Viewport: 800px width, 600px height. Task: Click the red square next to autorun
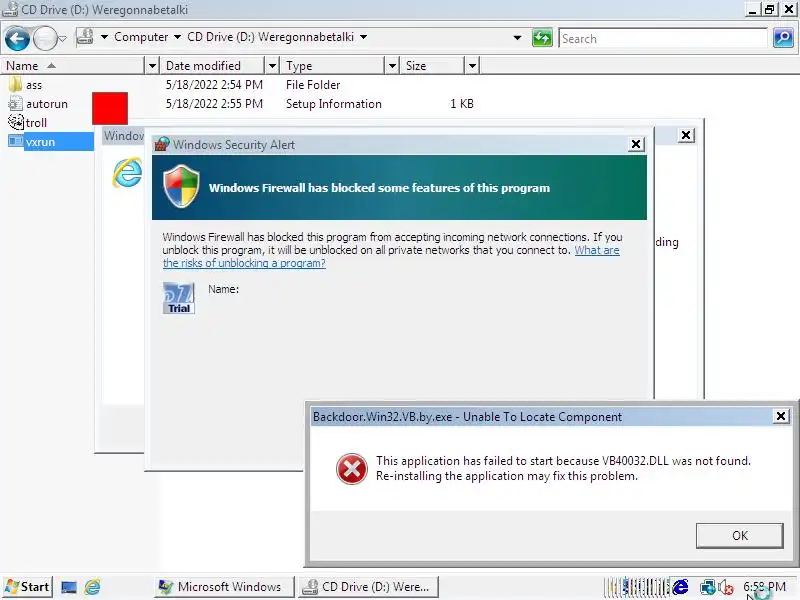[110, 108]
